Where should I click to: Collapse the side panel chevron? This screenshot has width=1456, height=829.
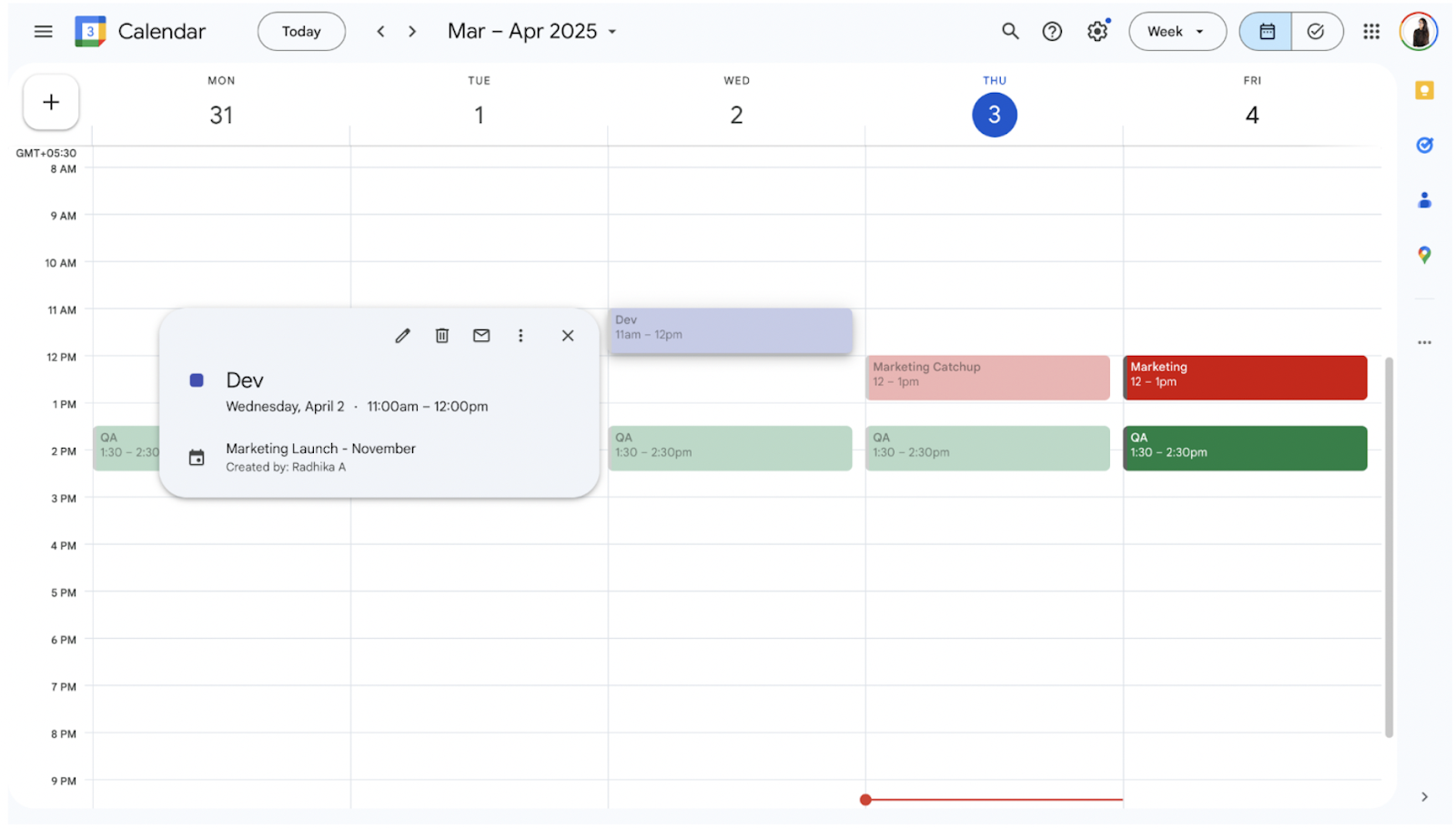click(1424, 797)
